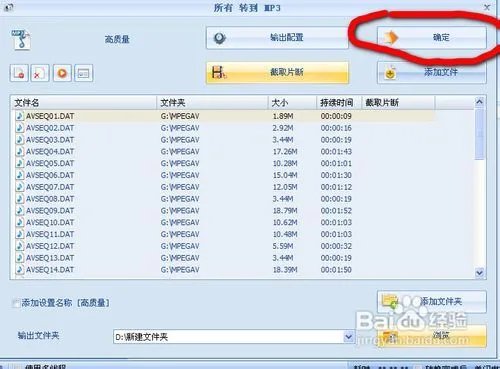
Task: Click the music note icon of AVSEQ07.DAT
Action: pos(20,187)
